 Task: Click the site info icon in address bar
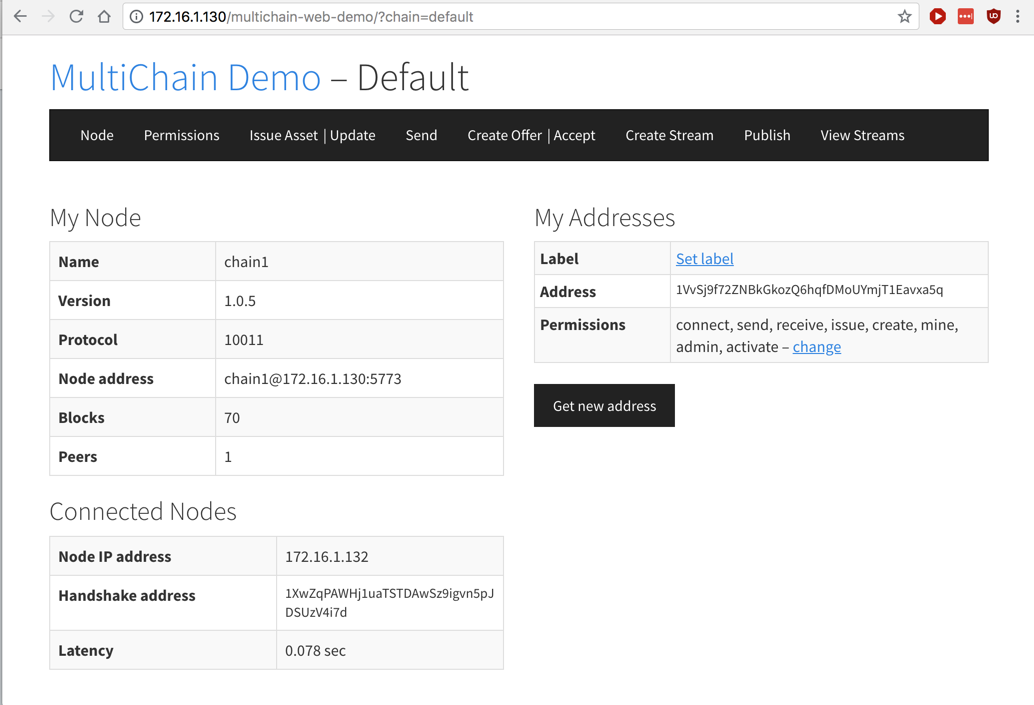(137, 17)
